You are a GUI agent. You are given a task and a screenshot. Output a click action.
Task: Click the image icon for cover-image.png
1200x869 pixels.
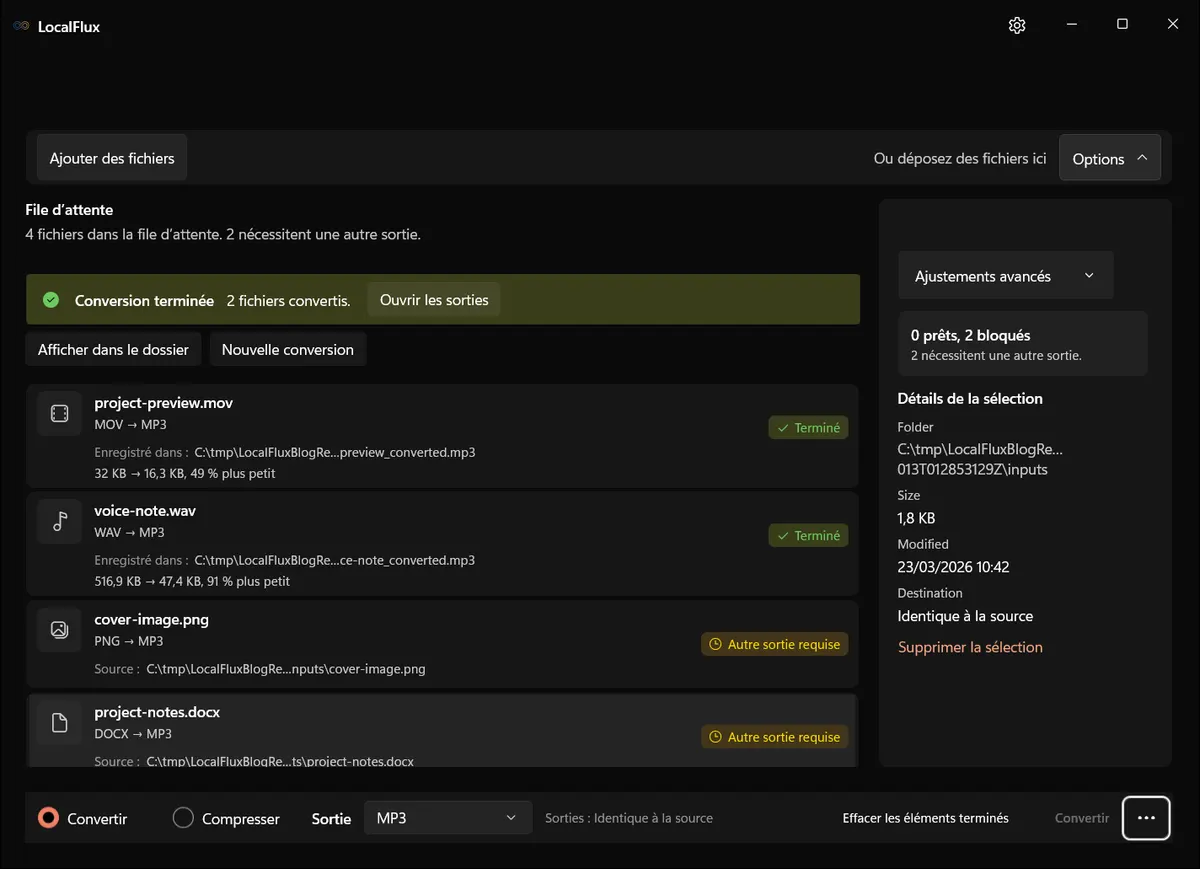tap(59, 630)
